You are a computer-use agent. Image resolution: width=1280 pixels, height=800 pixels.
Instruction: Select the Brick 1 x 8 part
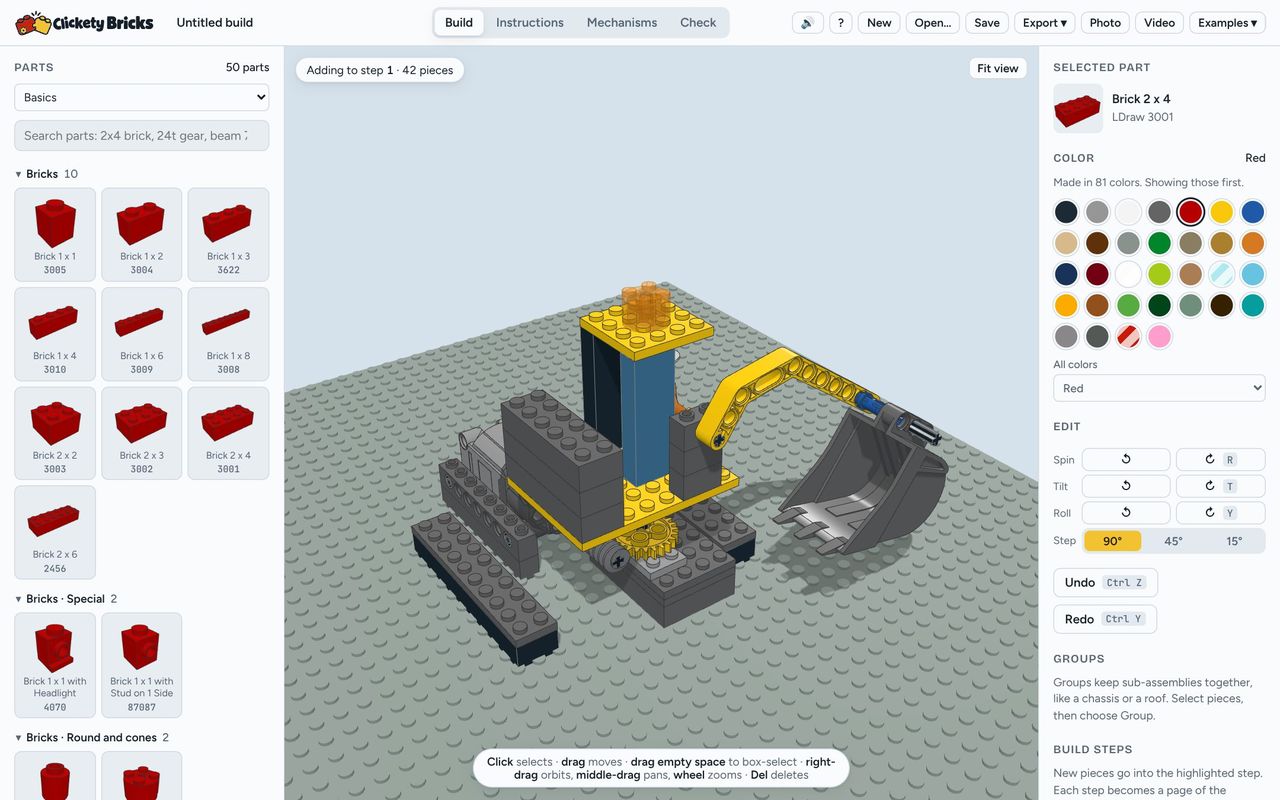click(228, 334)
